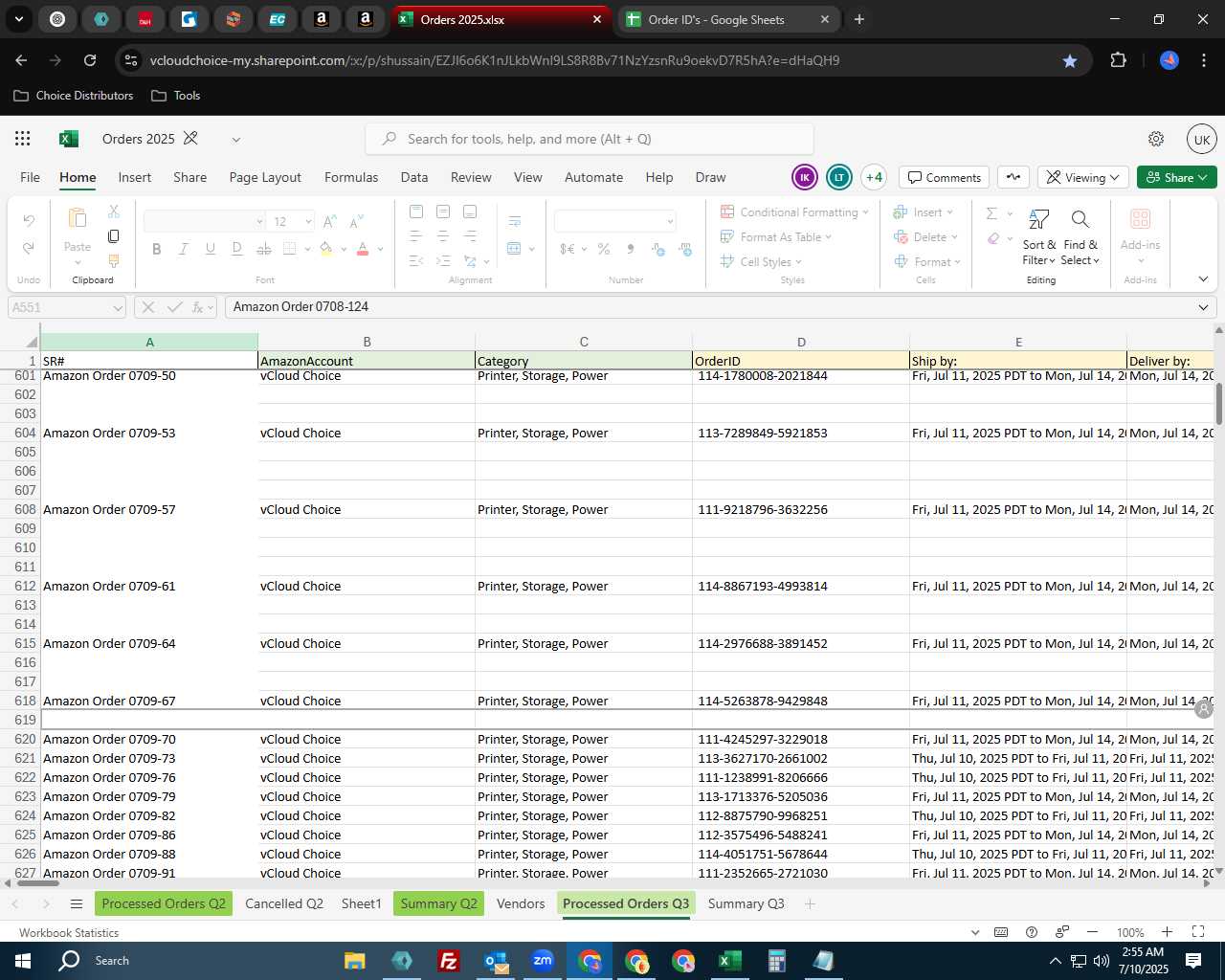1225x980 pixels.
Task: Click the Percent style icon
Action: [604, 249]
